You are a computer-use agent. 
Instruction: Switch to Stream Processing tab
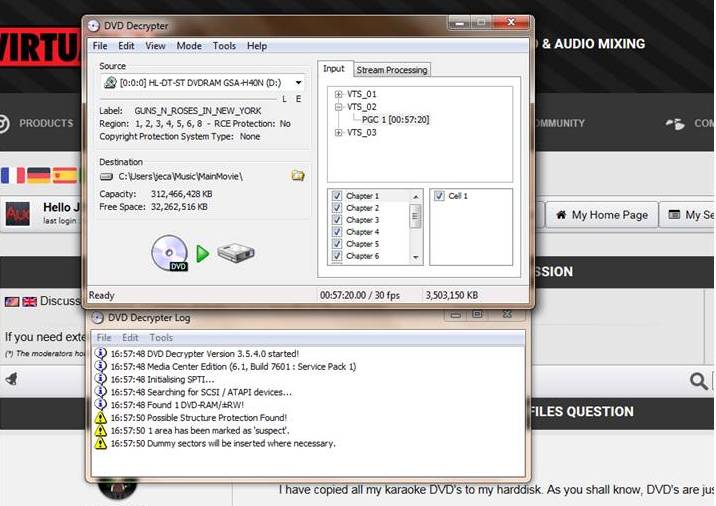[392, 70]
